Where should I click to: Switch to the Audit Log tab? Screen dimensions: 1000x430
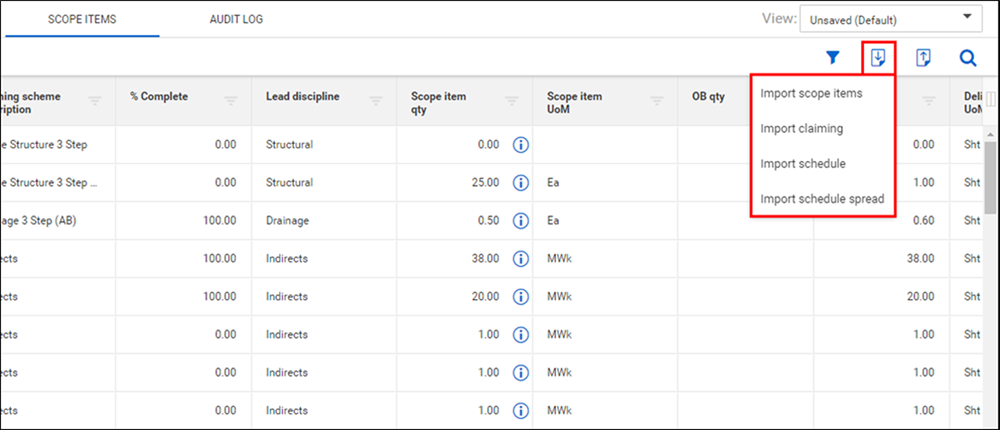(236, 19)
